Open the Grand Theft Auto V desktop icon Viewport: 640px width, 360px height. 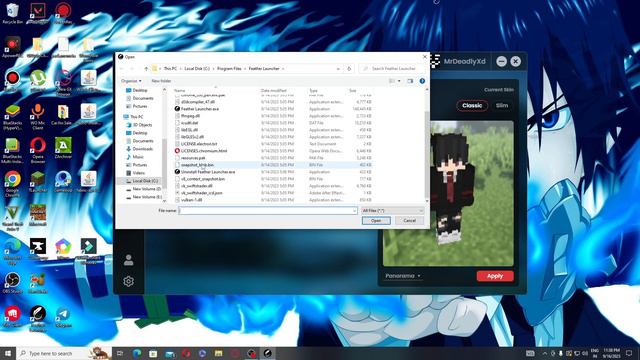coord(12,218)
